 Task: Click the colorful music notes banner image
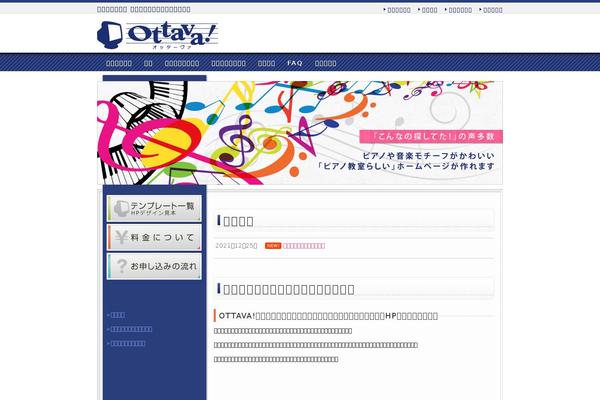click(300, 133)
